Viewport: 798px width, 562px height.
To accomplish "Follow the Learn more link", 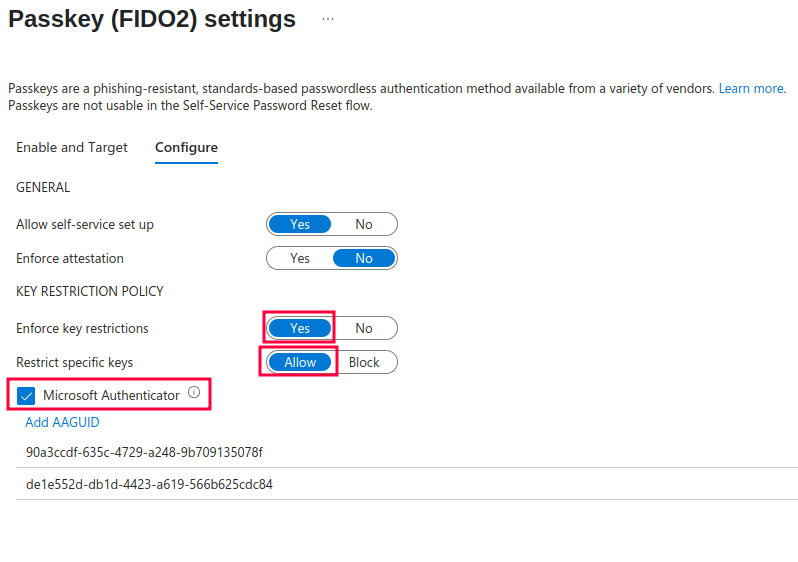I will pos(751,89).
